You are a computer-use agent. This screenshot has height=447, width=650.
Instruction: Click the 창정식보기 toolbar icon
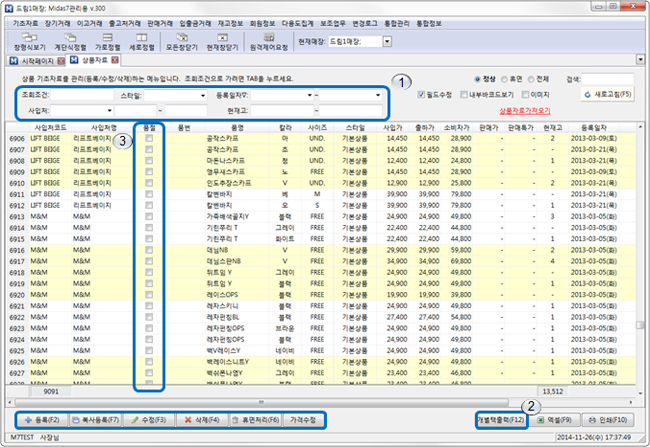(x=30, y=42)
